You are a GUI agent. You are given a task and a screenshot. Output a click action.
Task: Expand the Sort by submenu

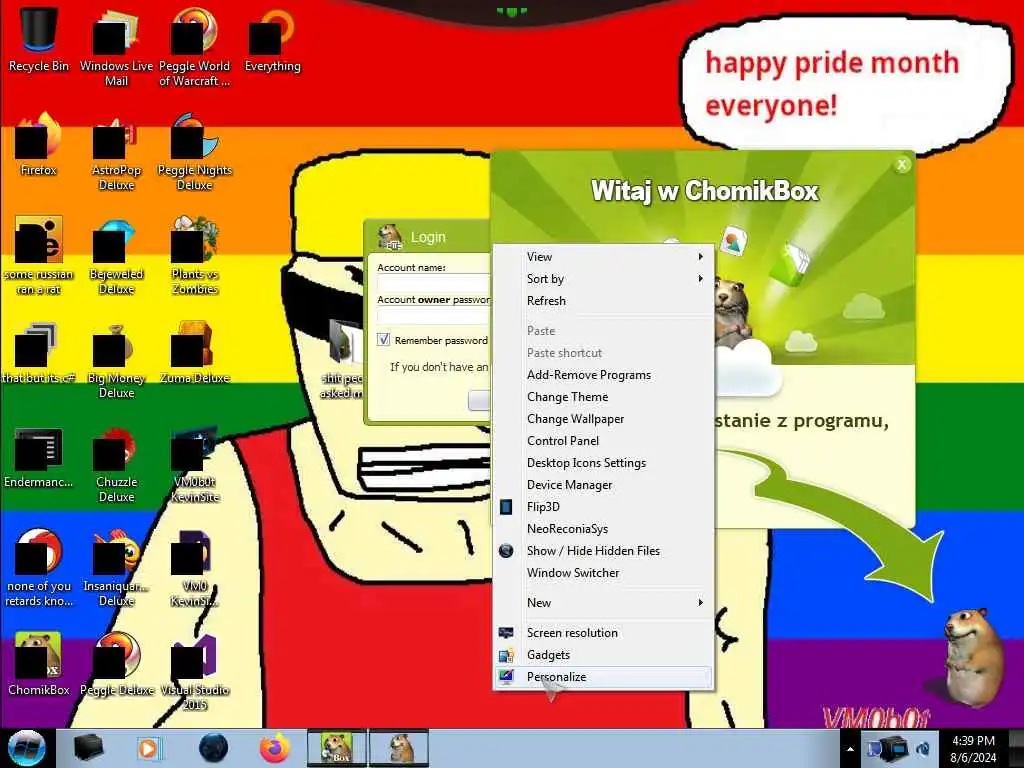(x=603, y=279)
